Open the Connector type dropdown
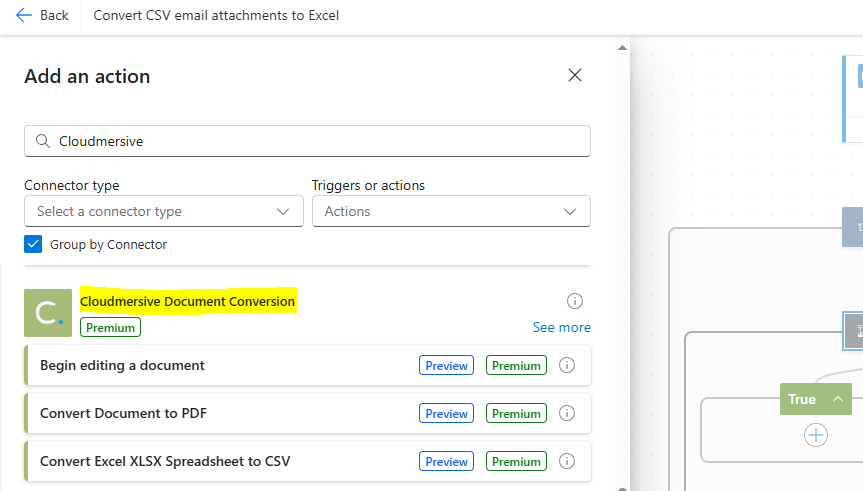This screenshot has width=863, height=491. [x=164, y=211]
